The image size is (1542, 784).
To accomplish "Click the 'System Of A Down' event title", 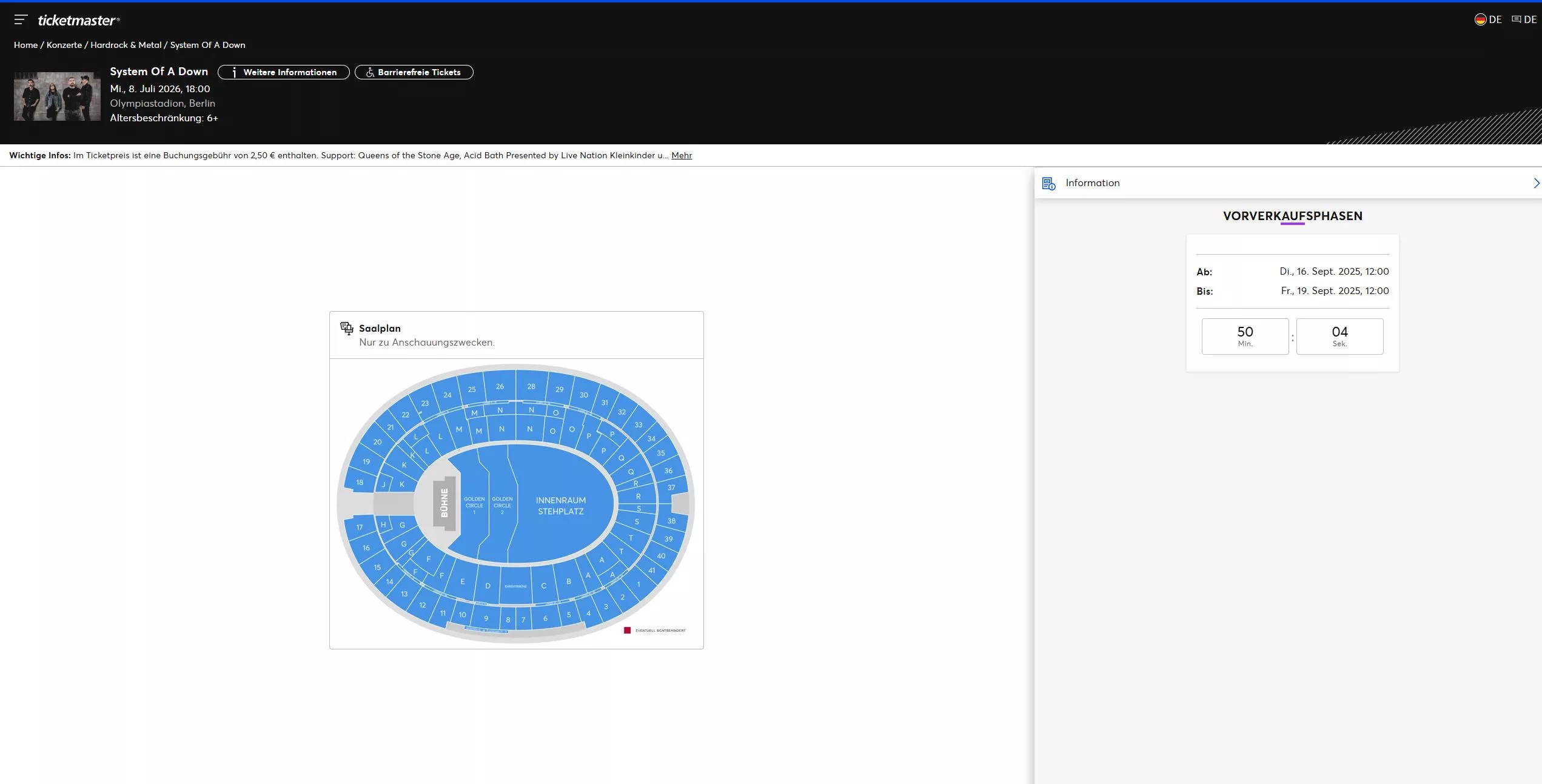I will coord(159,72).
